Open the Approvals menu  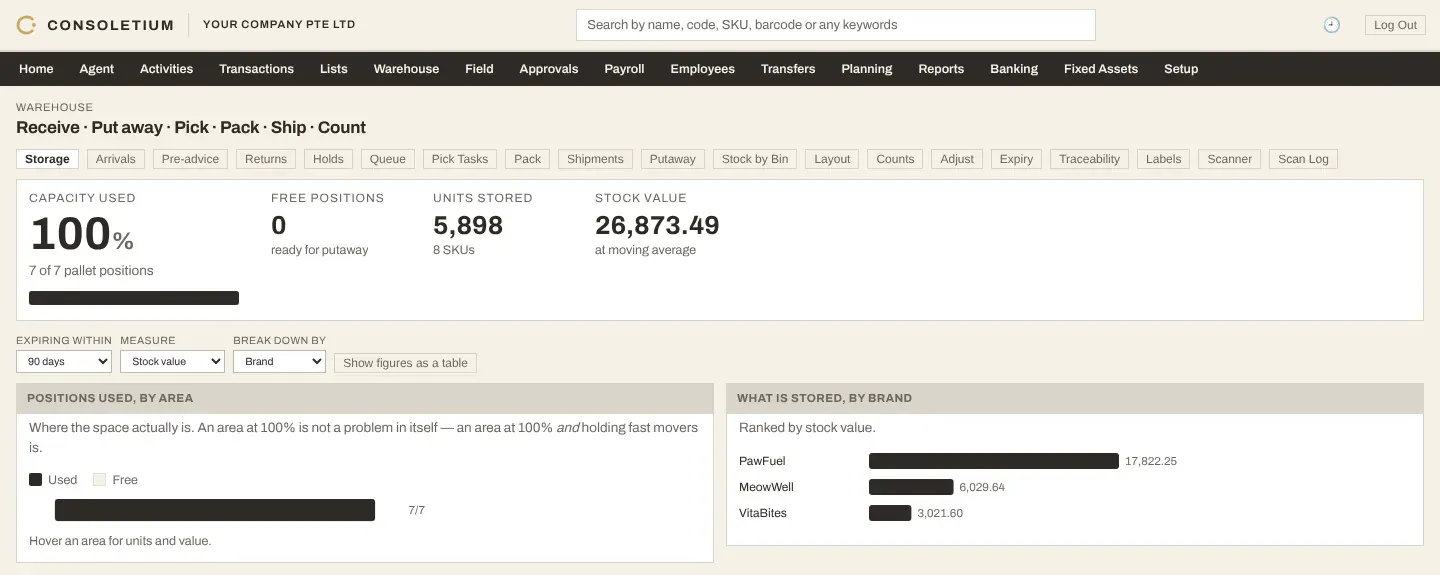549,69
